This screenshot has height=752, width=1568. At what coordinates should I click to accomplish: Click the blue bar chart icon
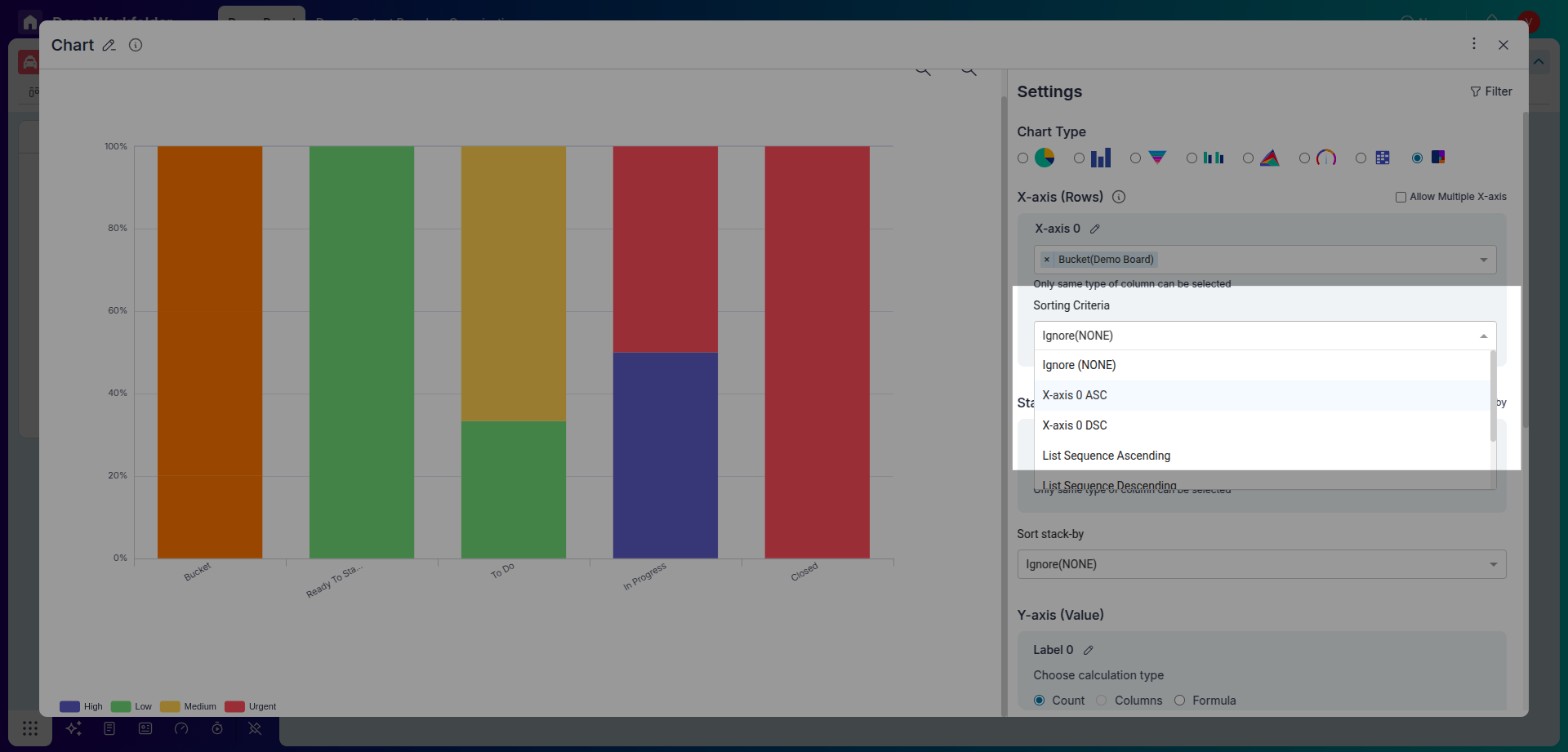point(1101,158)
